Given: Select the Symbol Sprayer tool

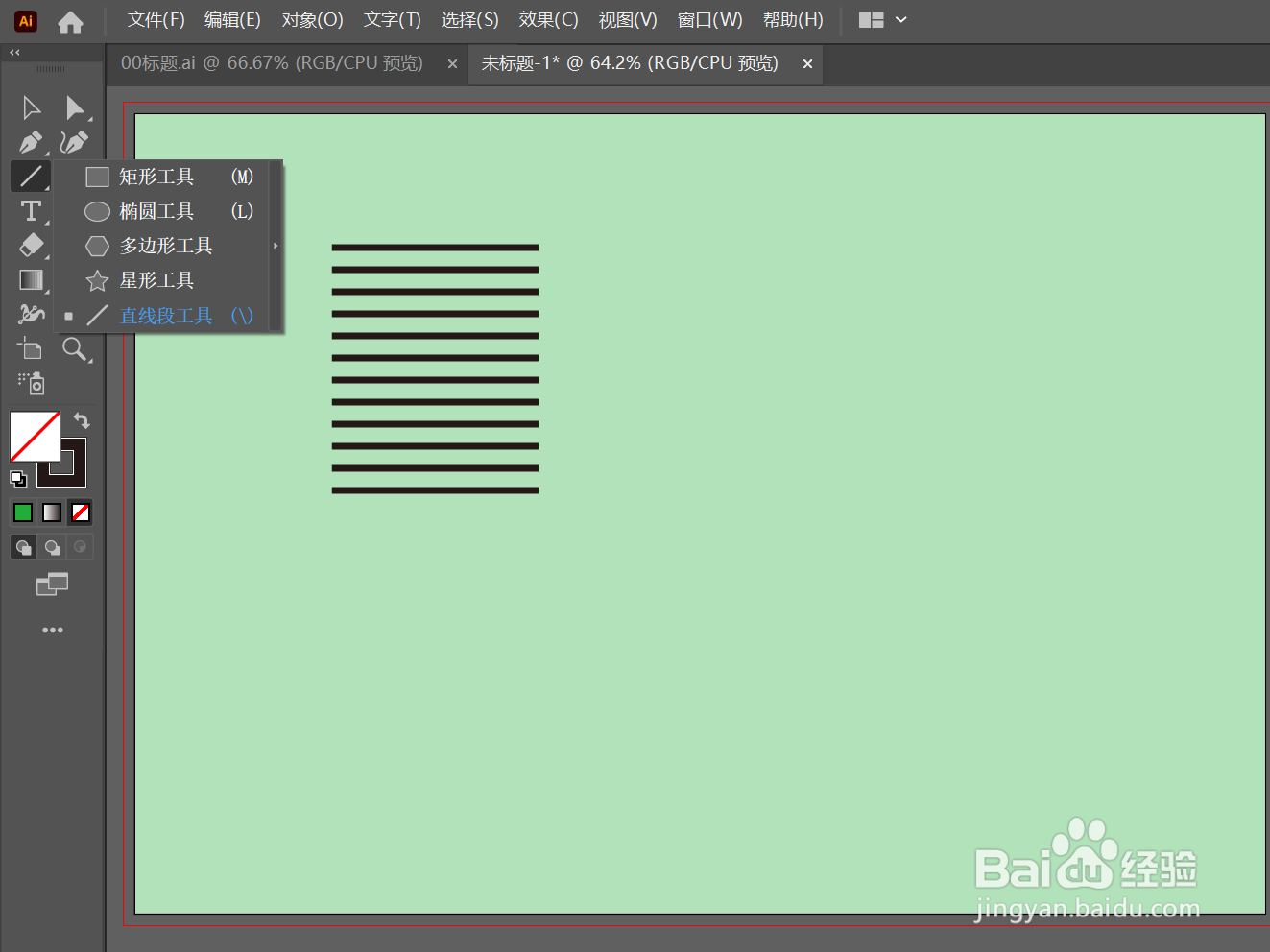Looking at the screenshot, I should click(31, 384).
